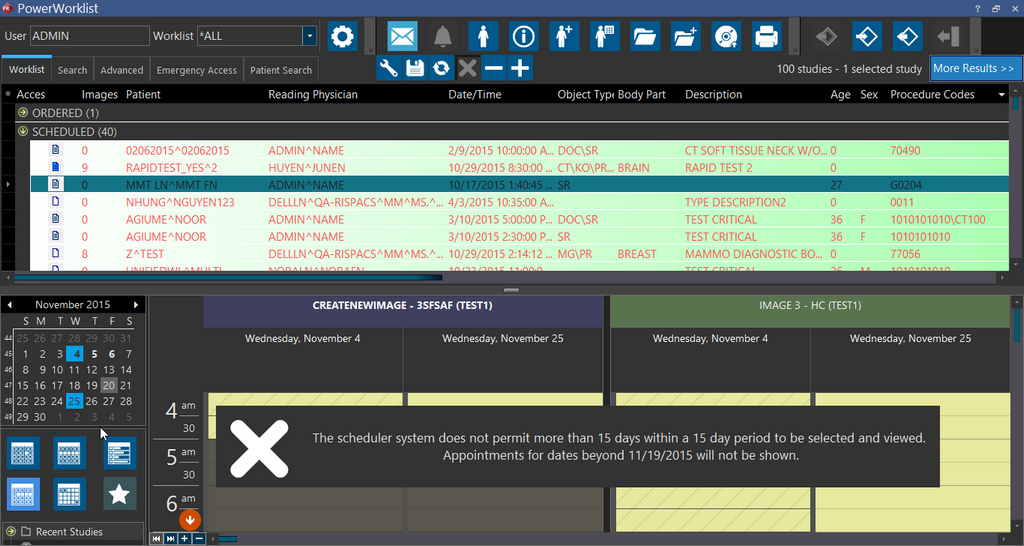Collapse the SCHEDULED (40) group
The height and width of the screenshot is (546, 1024).
(23, 132)
